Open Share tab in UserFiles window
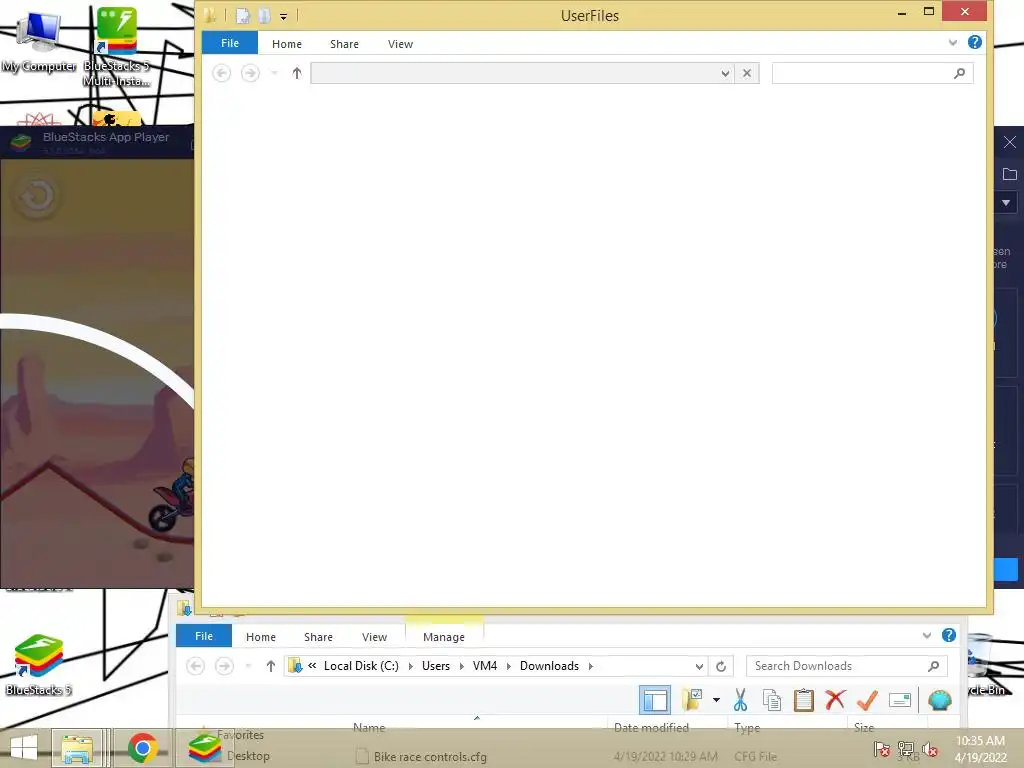The height and width of the screenshot is (768, 1024). [x=344, y=44]
